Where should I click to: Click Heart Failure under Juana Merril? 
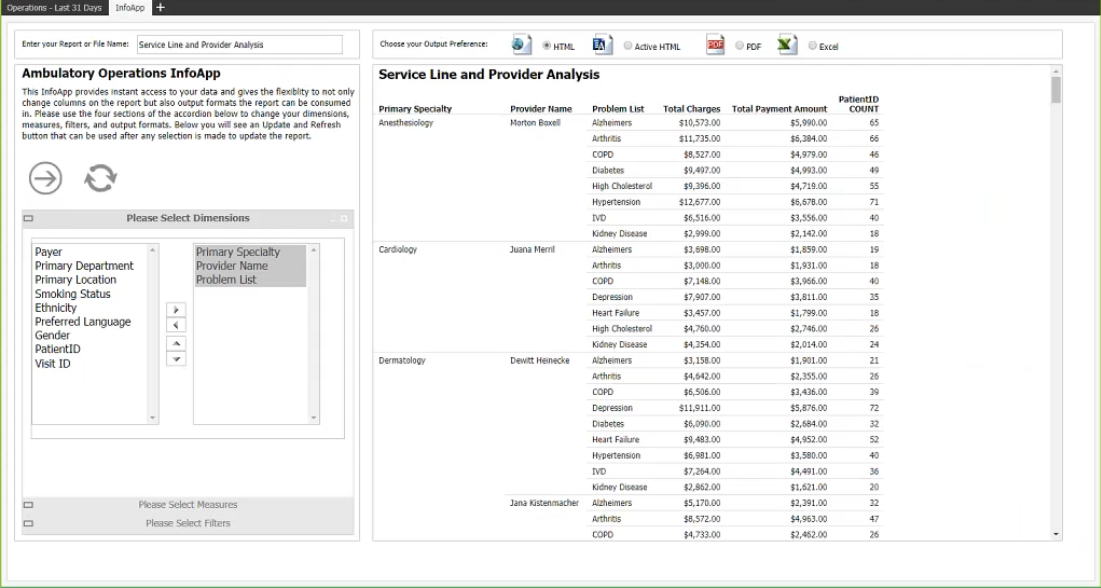coord(615,313)
